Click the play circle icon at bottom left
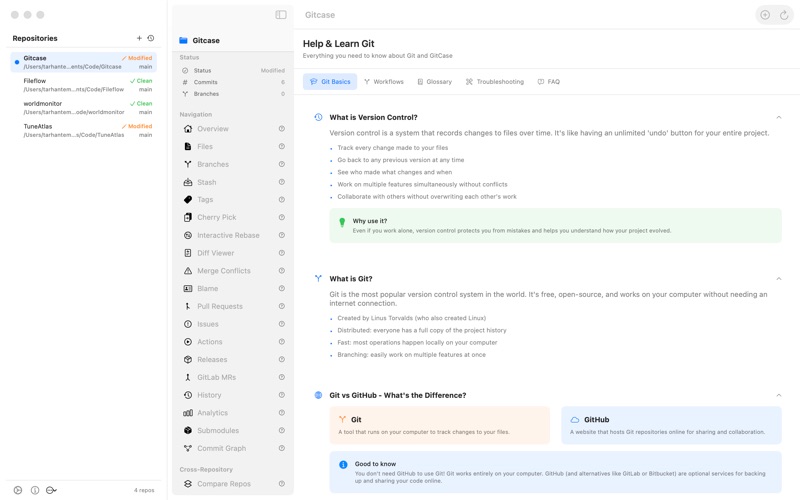 coord(18,490)
